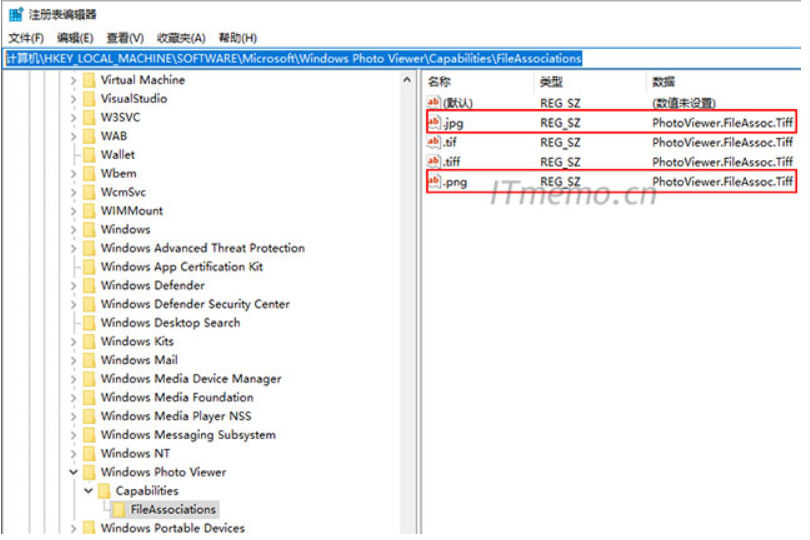Expand the WAB key

(x=73, y=136)
